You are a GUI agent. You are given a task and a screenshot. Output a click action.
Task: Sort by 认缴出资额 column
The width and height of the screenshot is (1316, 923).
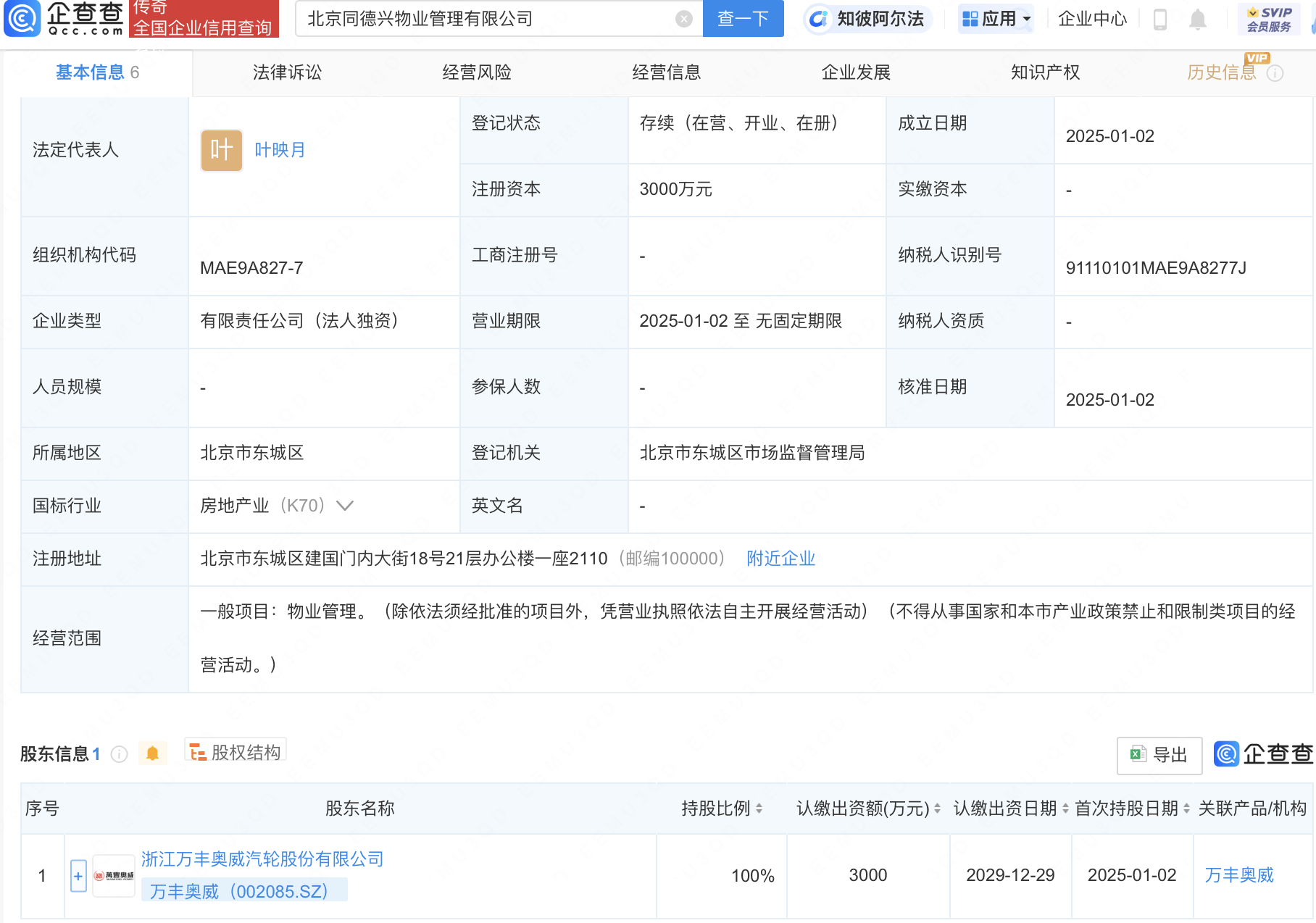(937, 809)
